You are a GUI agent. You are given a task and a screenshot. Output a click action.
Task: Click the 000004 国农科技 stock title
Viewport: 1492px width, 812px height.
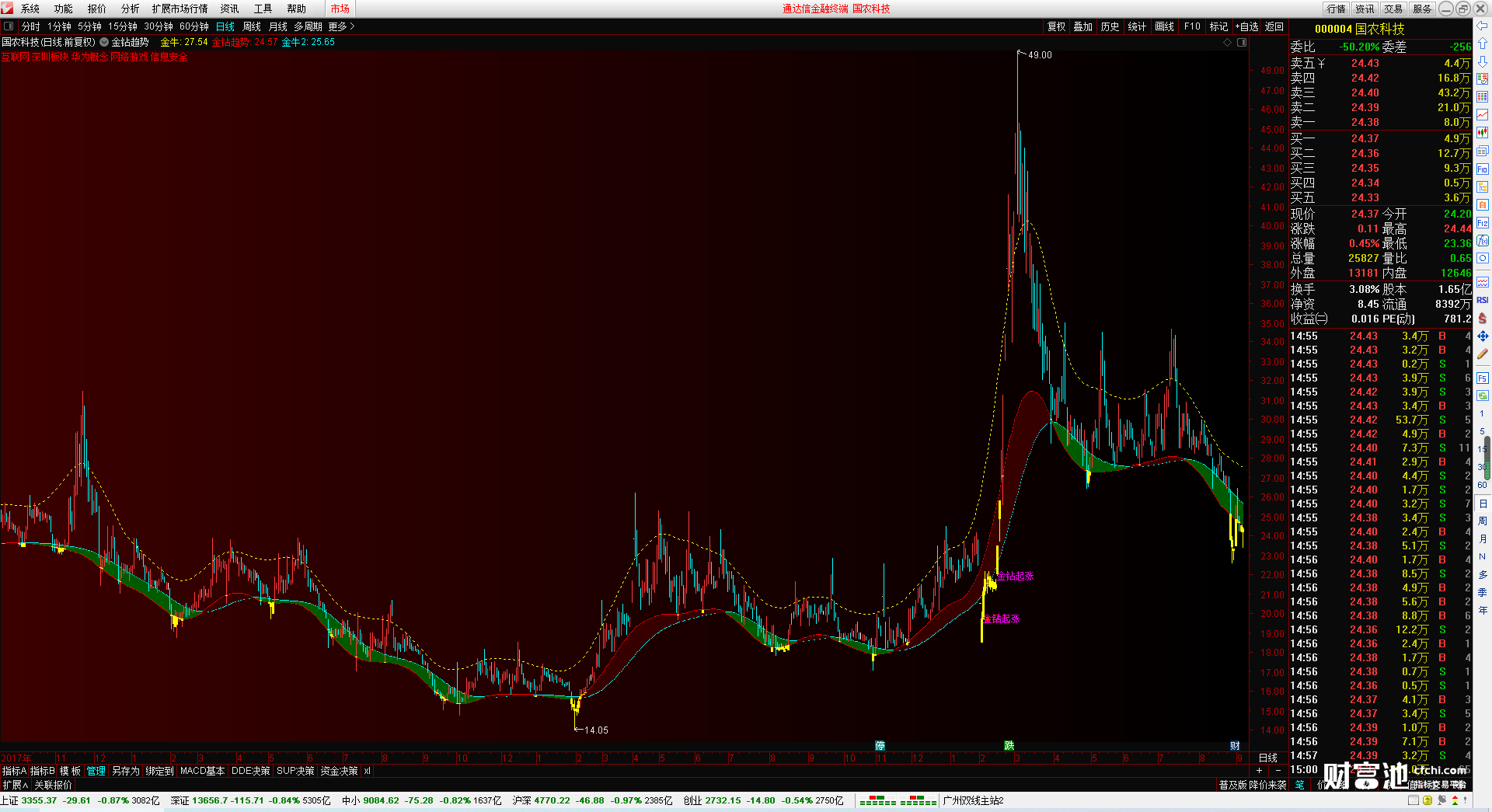click(x=1359, y=29)
